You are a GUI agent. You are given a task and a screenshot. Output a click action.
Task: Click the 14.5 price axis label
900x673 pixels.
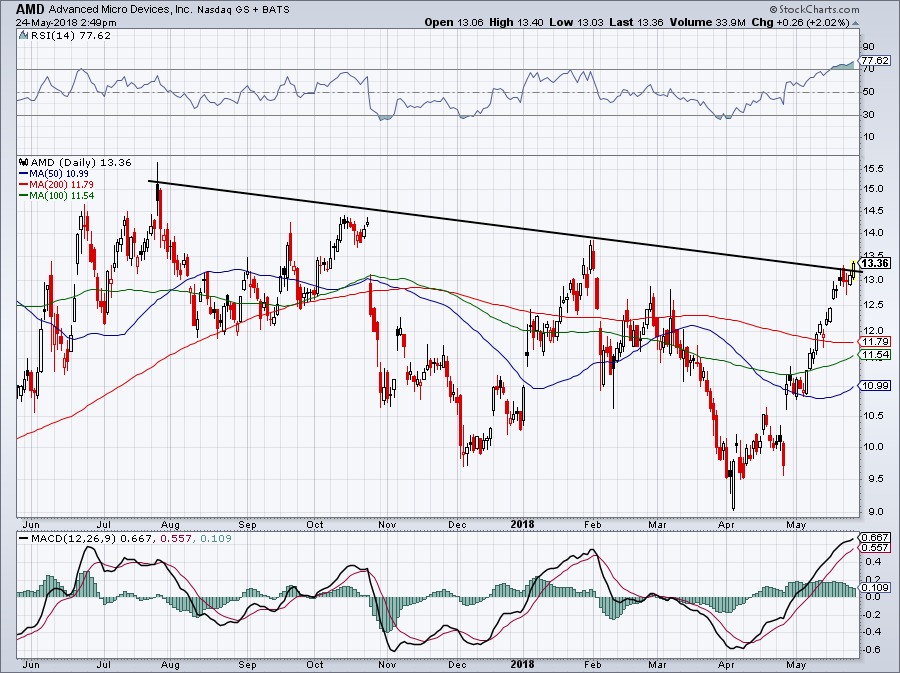(x=873, y=211)
